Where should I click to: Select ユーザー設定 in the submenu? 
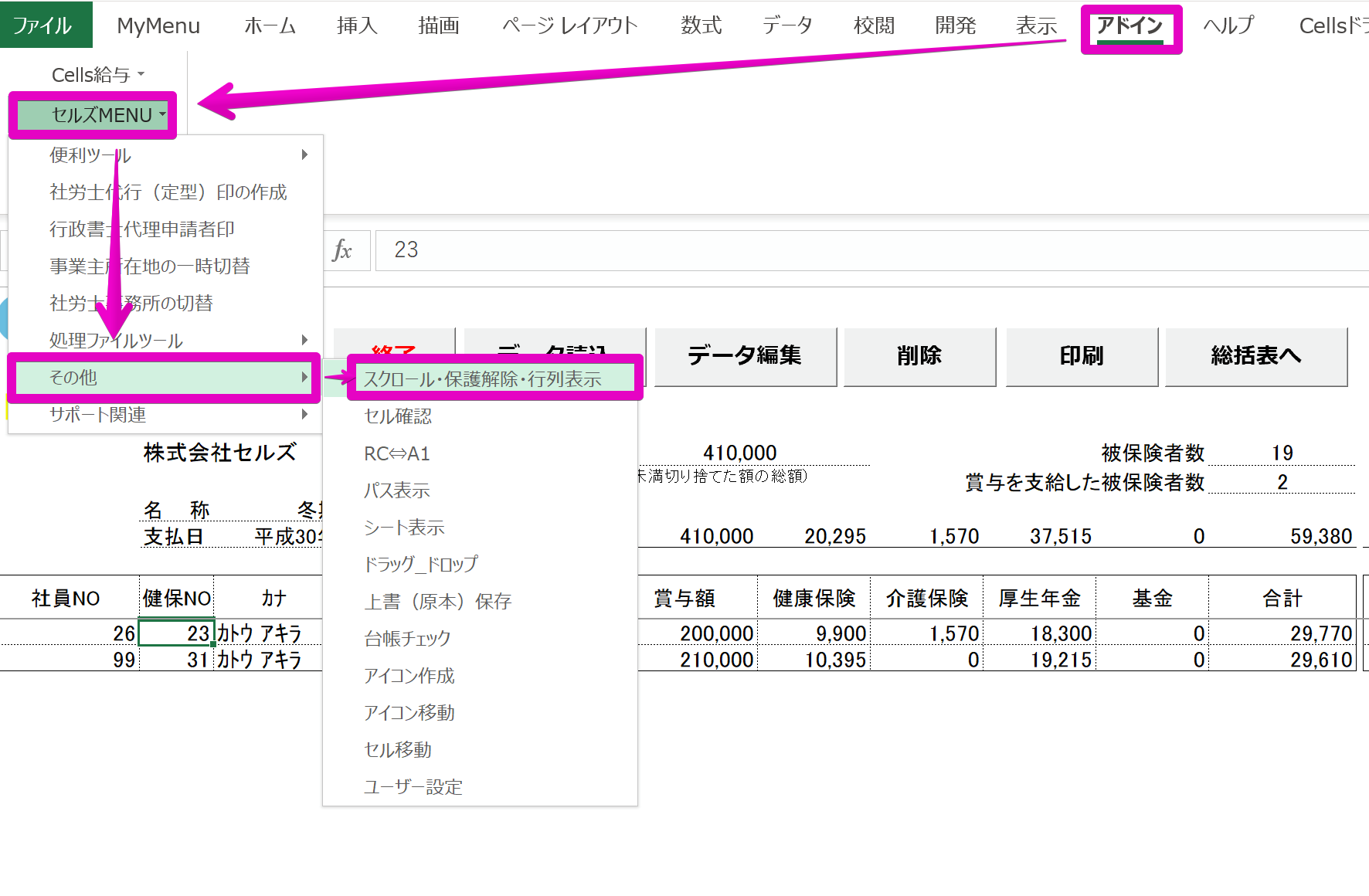[x=413, y=787]
